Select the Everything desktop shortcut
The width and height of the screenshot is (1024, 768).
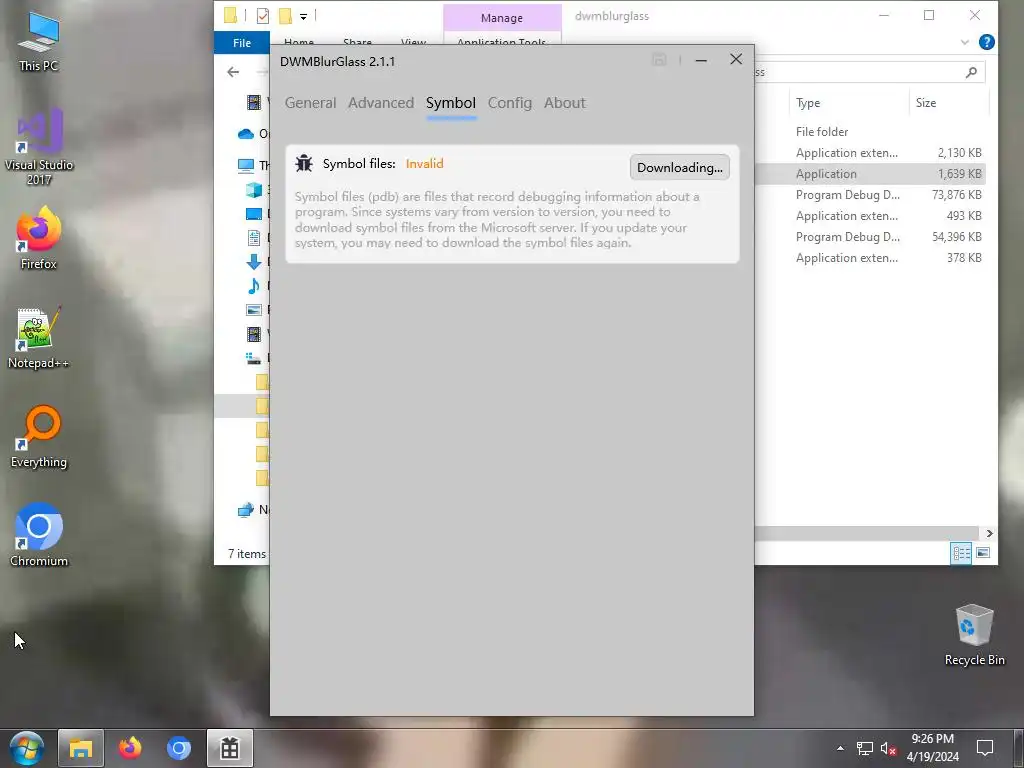(x=39, y=437)
